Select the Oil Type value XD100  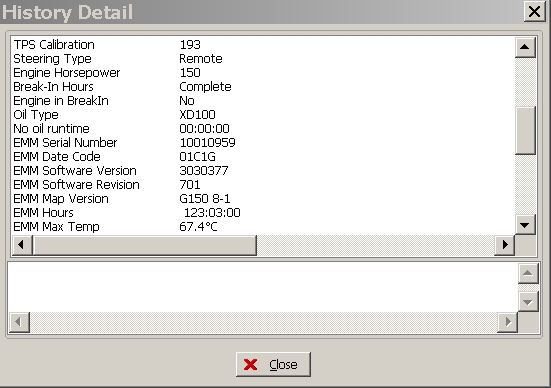pos(197,115)
